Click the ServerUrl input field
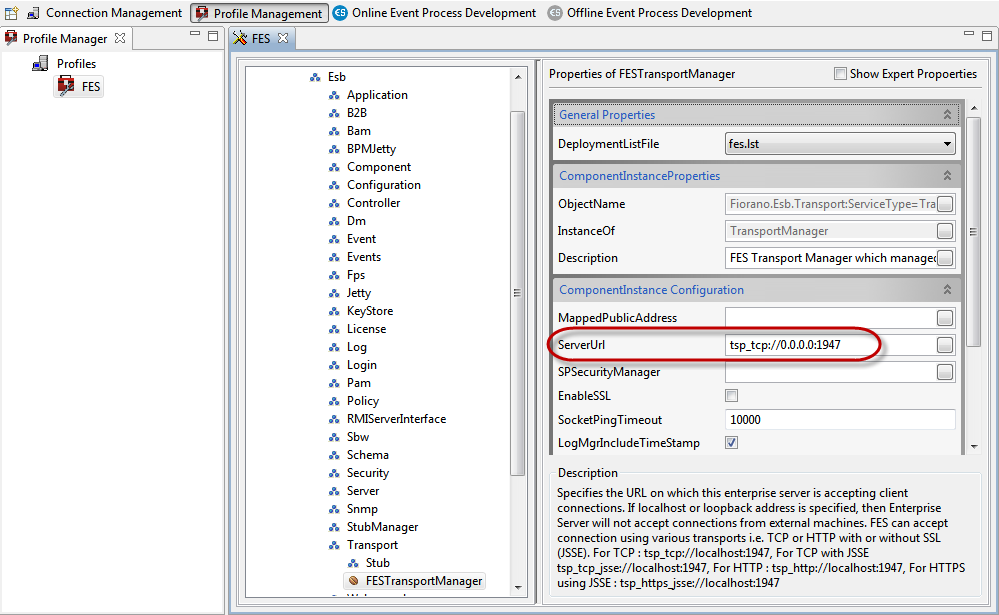This screenshot has width=999, height=615. pyautogui.click(x=830, y=345)
